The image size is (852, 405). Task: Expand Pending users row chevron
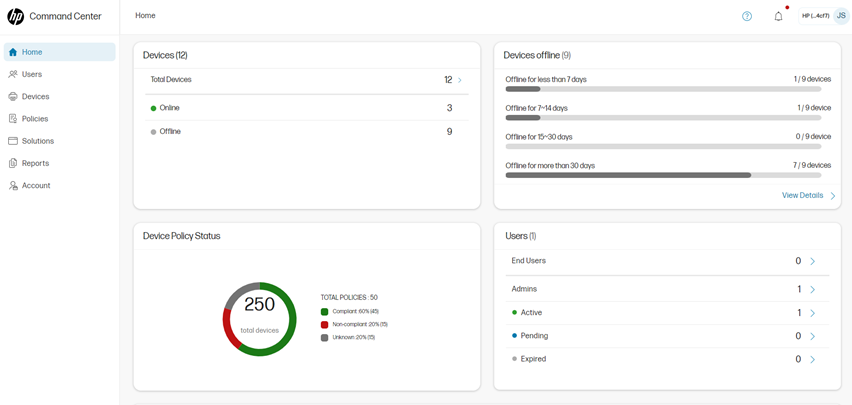pyautogui.click(x=812, y=336)
